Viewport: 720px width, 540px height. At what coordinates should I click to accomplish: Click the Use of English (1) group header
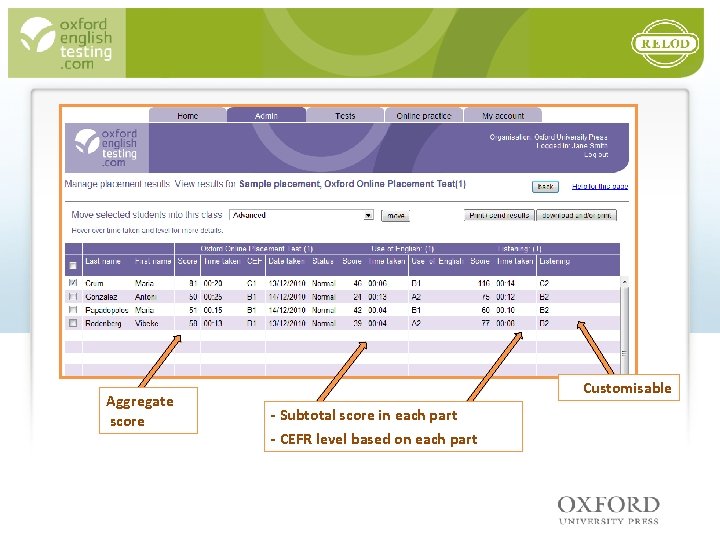pyautogui.click(x=402, y=248)
